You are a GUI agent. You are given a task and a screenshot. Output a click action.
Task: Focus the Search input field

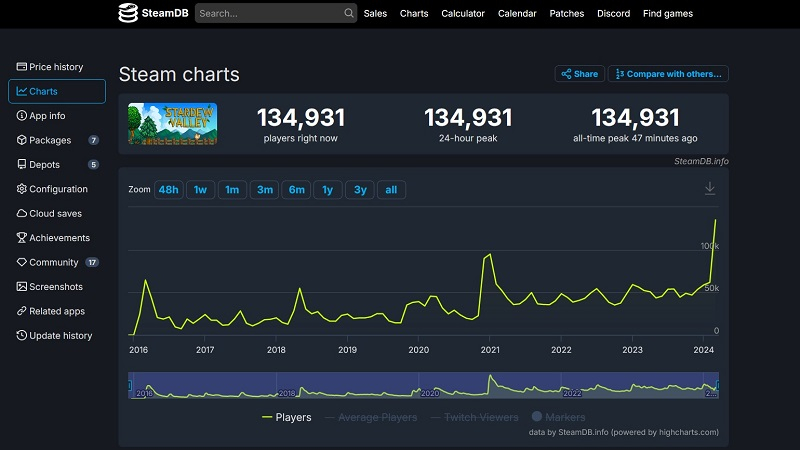pos(276,13)
